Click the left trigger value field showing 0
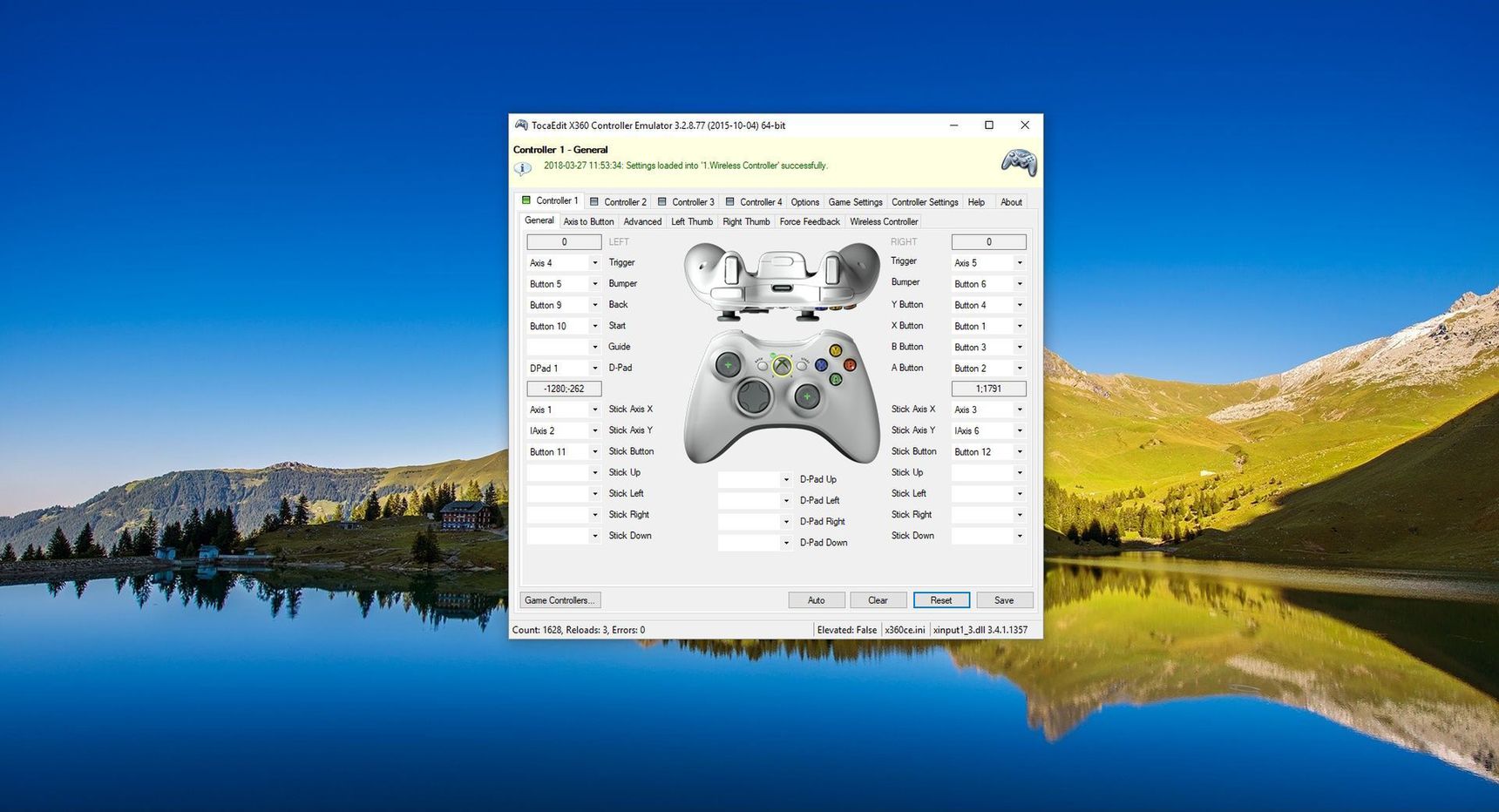This screenshot has height=812, width=1499. pyautogui.click(x=564, y=242)
